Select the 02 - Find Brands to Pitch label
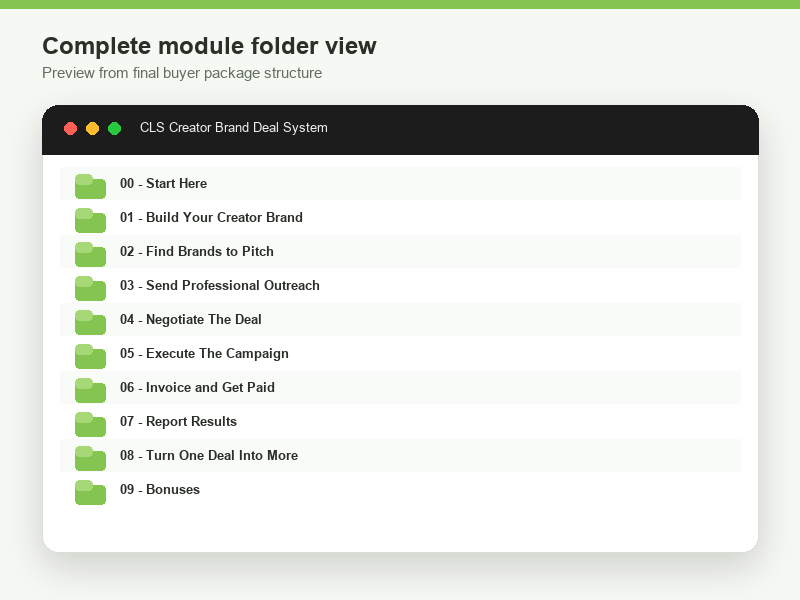800x600 pixels. click(196, 252)
